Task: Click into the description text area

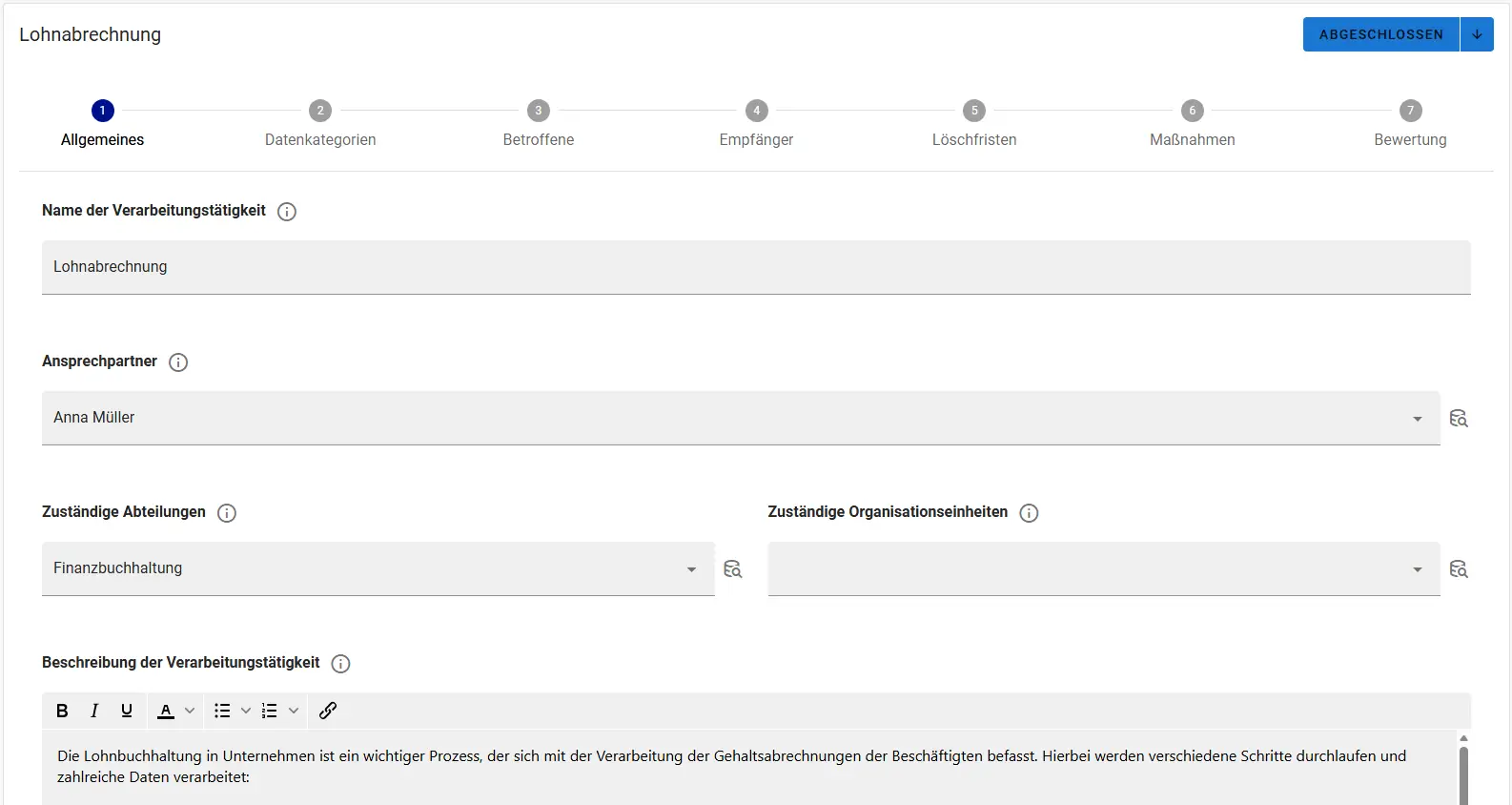Action: (748, 768)
